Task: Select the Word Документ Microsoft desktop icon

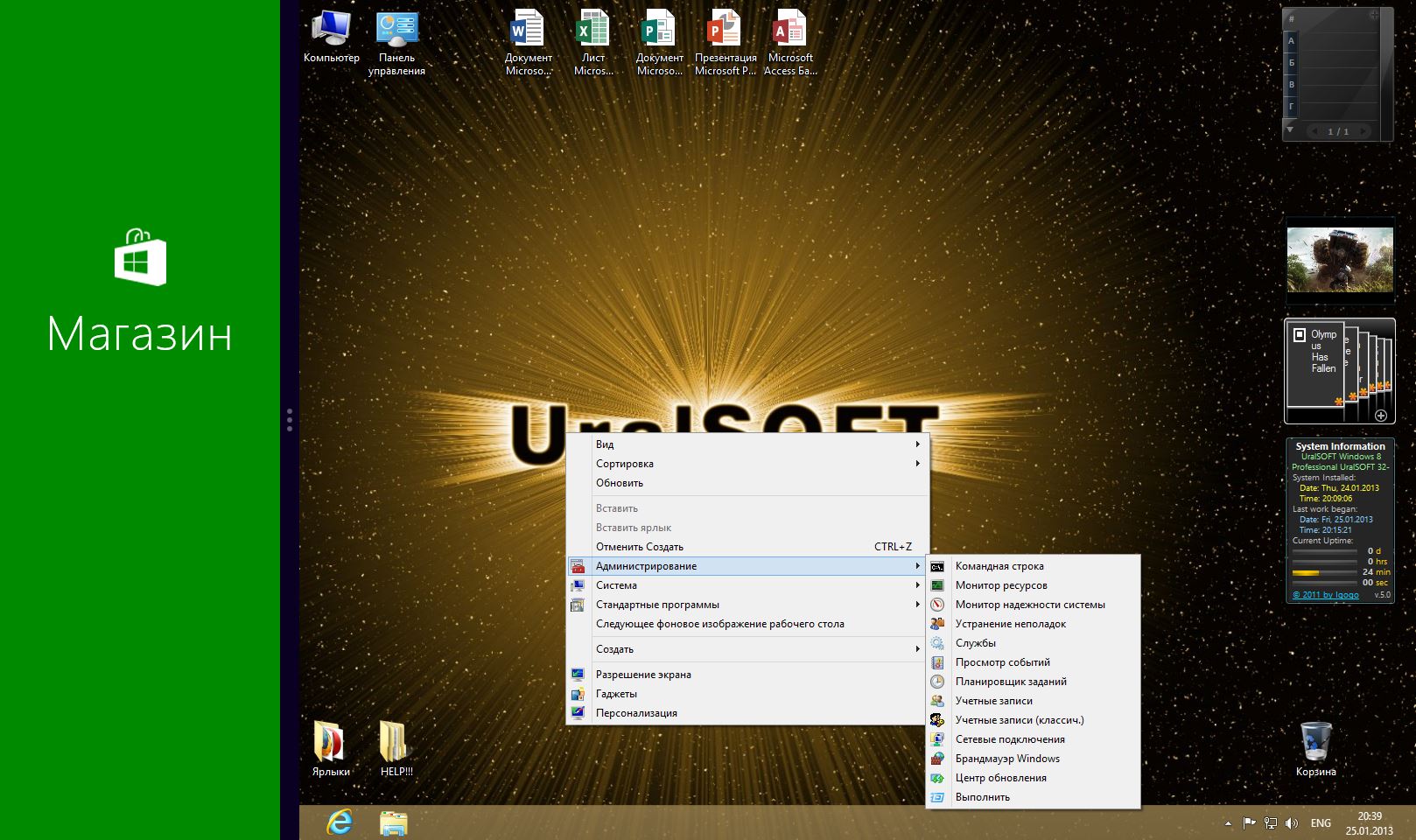Action: click(528, 43)
